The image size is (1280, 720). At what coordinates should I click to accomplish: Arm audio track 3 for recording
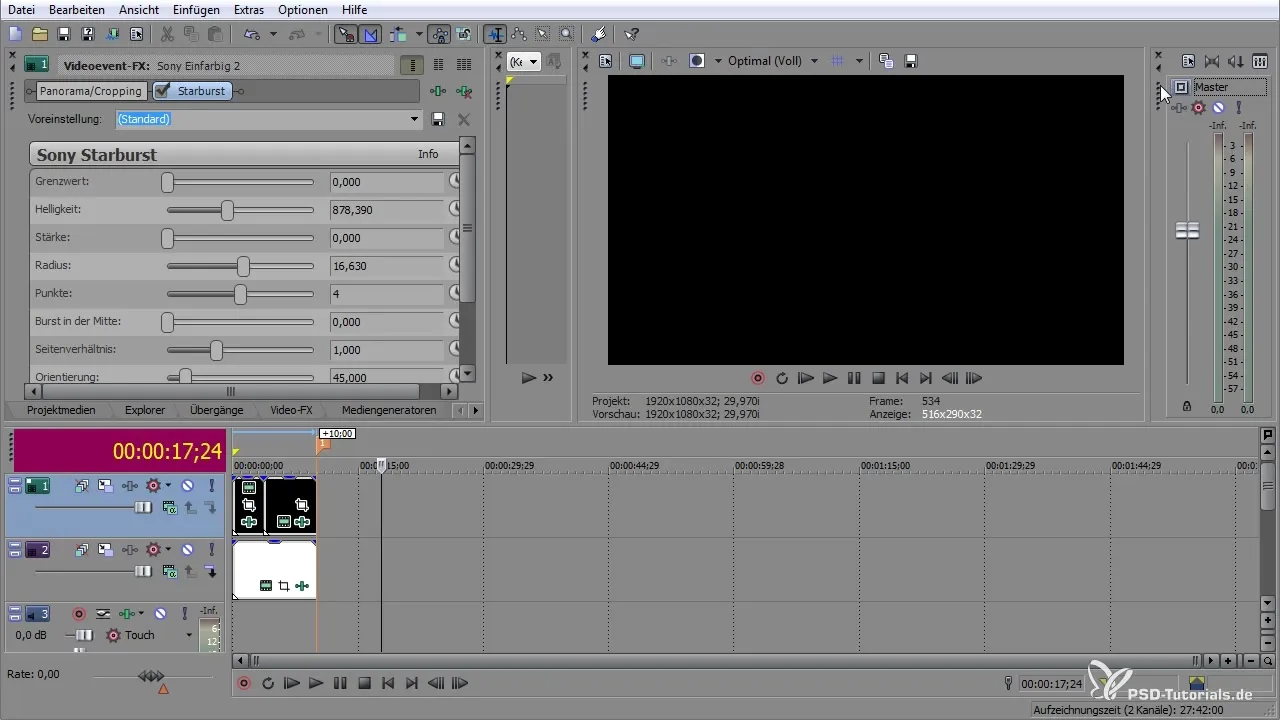[x=78, y=613]
